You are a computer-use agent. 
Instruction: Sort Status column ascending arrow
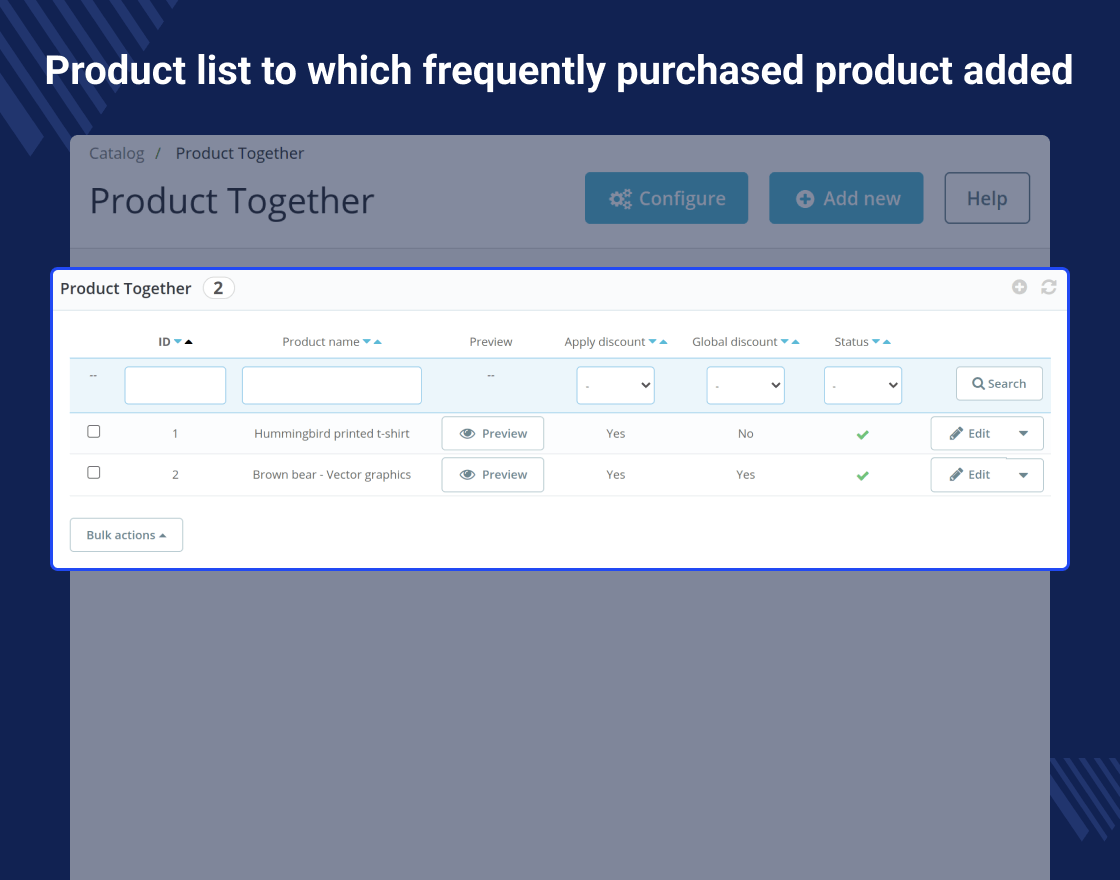887,341
